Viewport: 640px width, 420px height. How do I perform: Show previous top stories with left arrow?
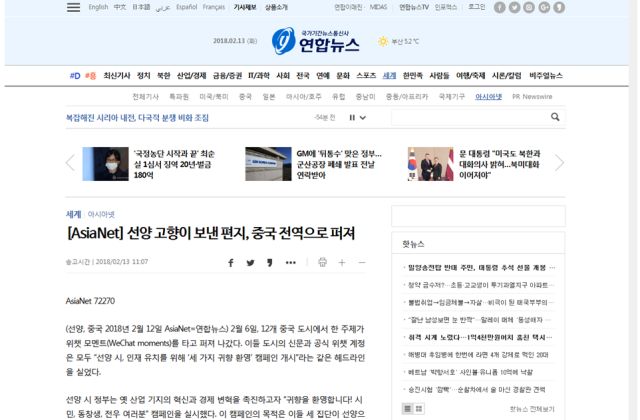pos(70,163)
